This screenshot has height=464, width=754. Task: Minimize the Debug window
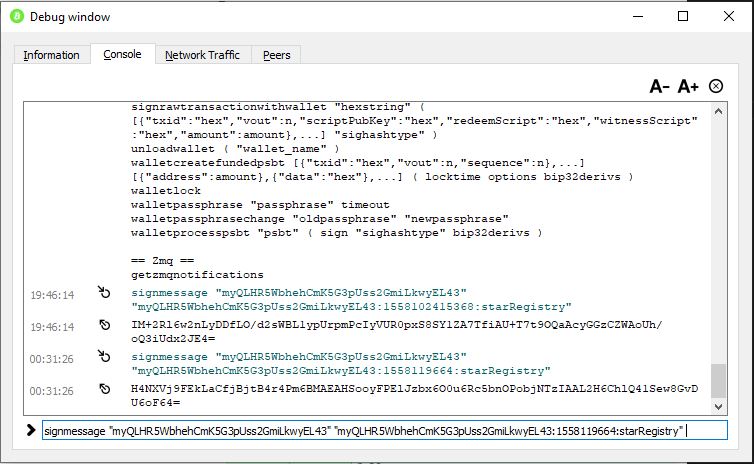[x=638, y=16]
